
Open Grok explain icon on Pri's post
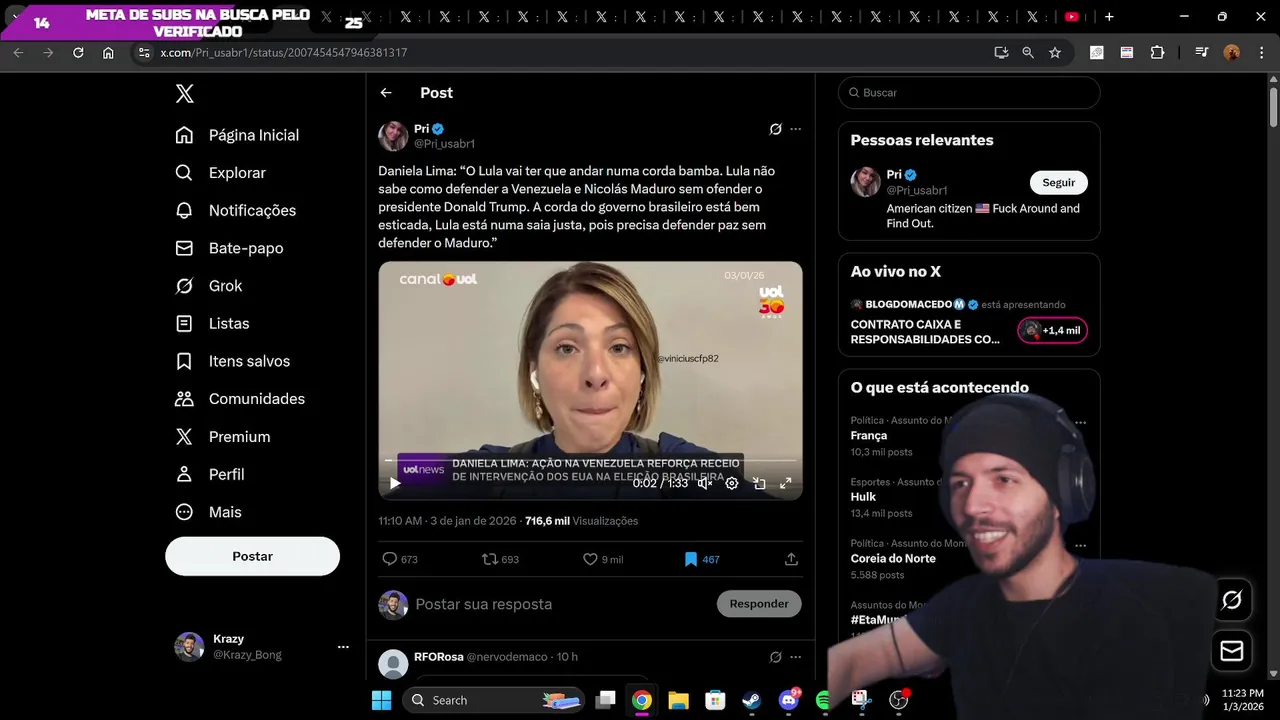click(x=775, y=129)
